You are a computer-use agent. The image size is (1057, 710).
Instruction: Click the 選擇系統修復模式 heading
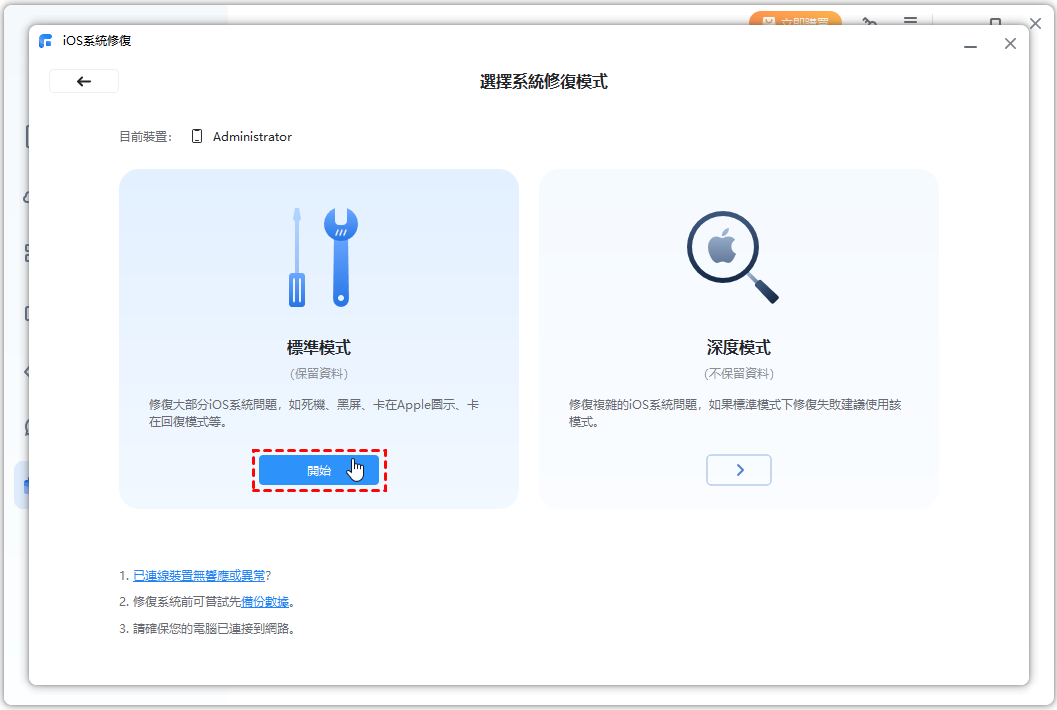543,82
